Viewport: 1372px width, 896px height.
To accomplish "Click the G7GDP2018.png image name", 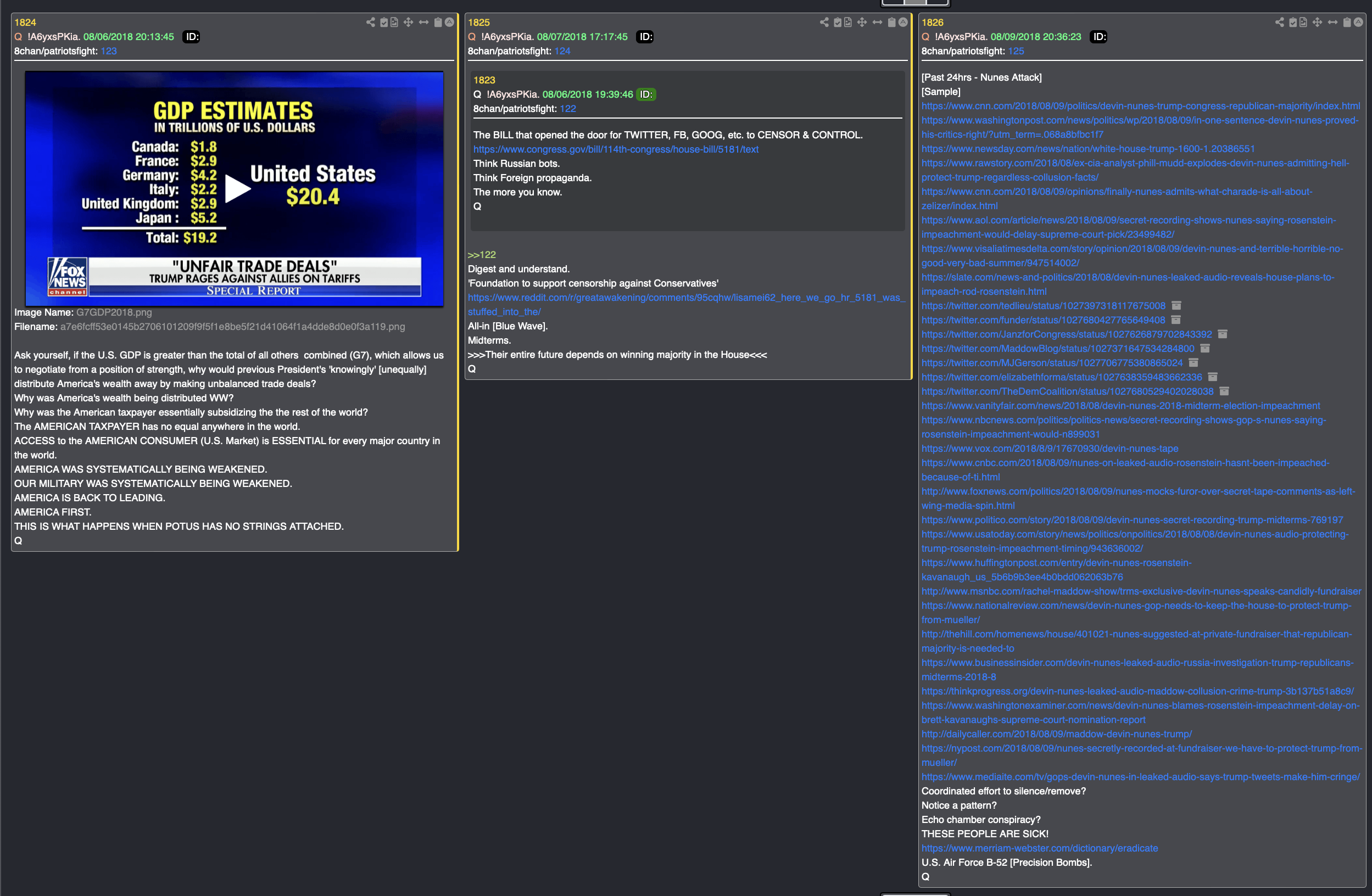I will click(x=114, y=312).
